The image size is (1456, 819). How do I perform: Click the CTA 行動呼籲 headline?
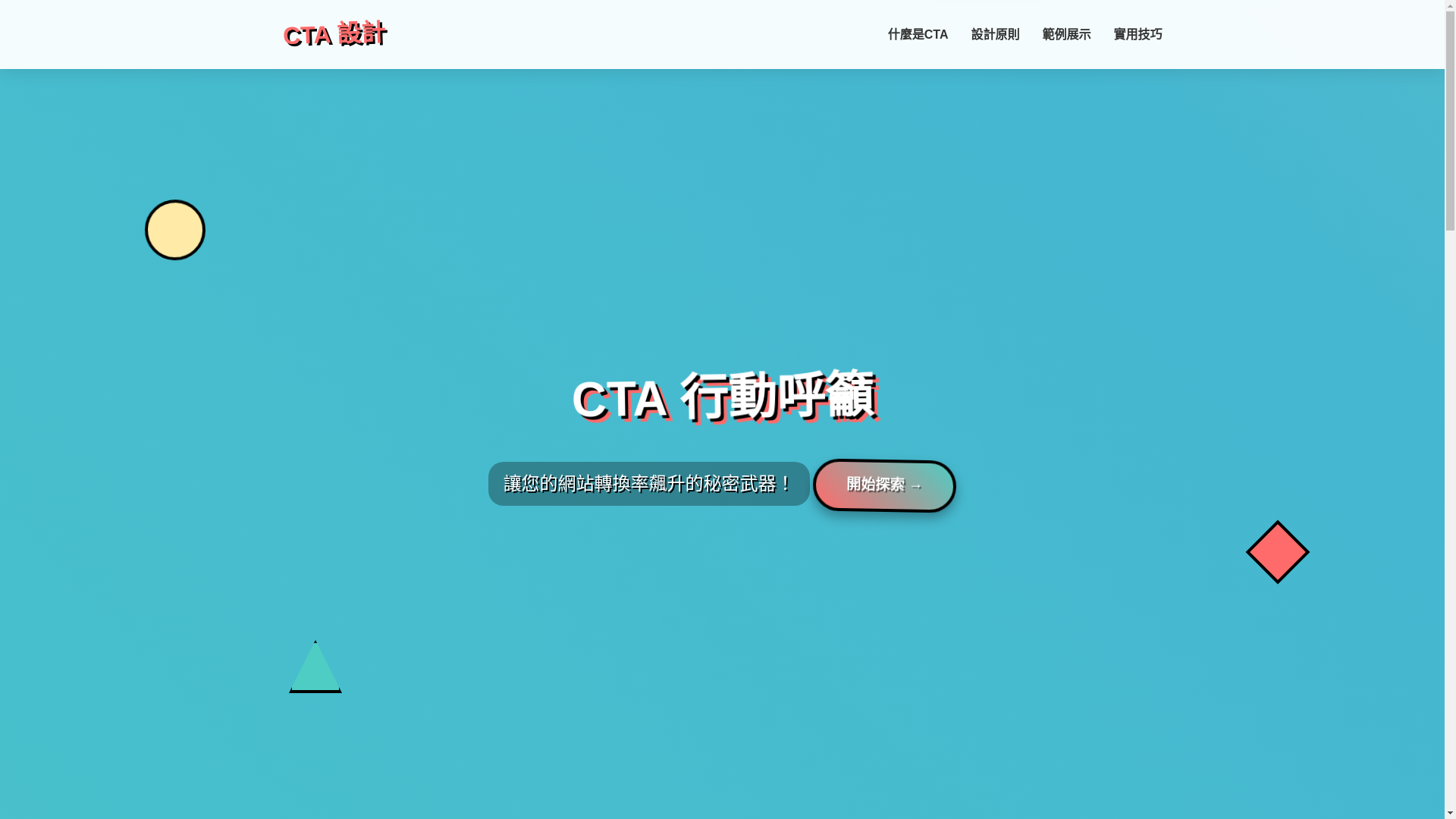click(x=724, y=397)
